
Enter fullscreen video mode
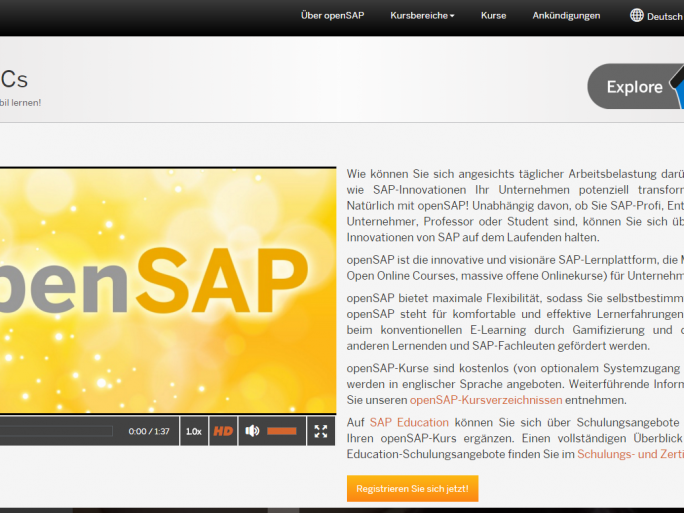(321, 431)
